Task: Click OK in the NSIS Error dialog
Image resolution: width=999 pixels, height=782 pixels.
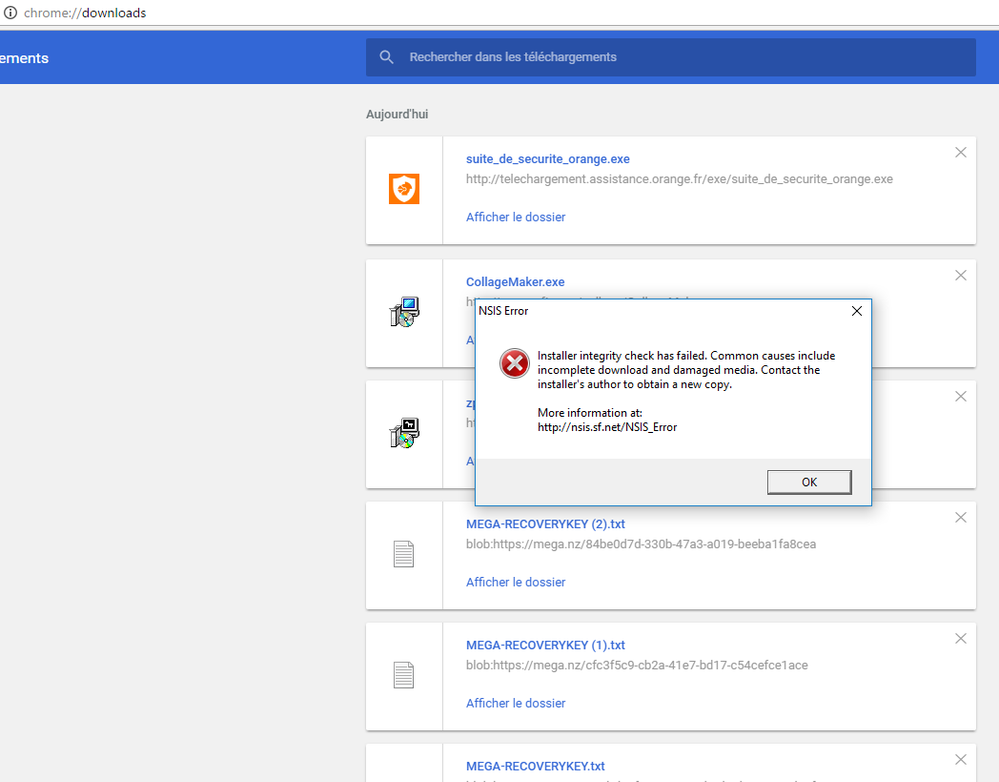Action: 809,482
